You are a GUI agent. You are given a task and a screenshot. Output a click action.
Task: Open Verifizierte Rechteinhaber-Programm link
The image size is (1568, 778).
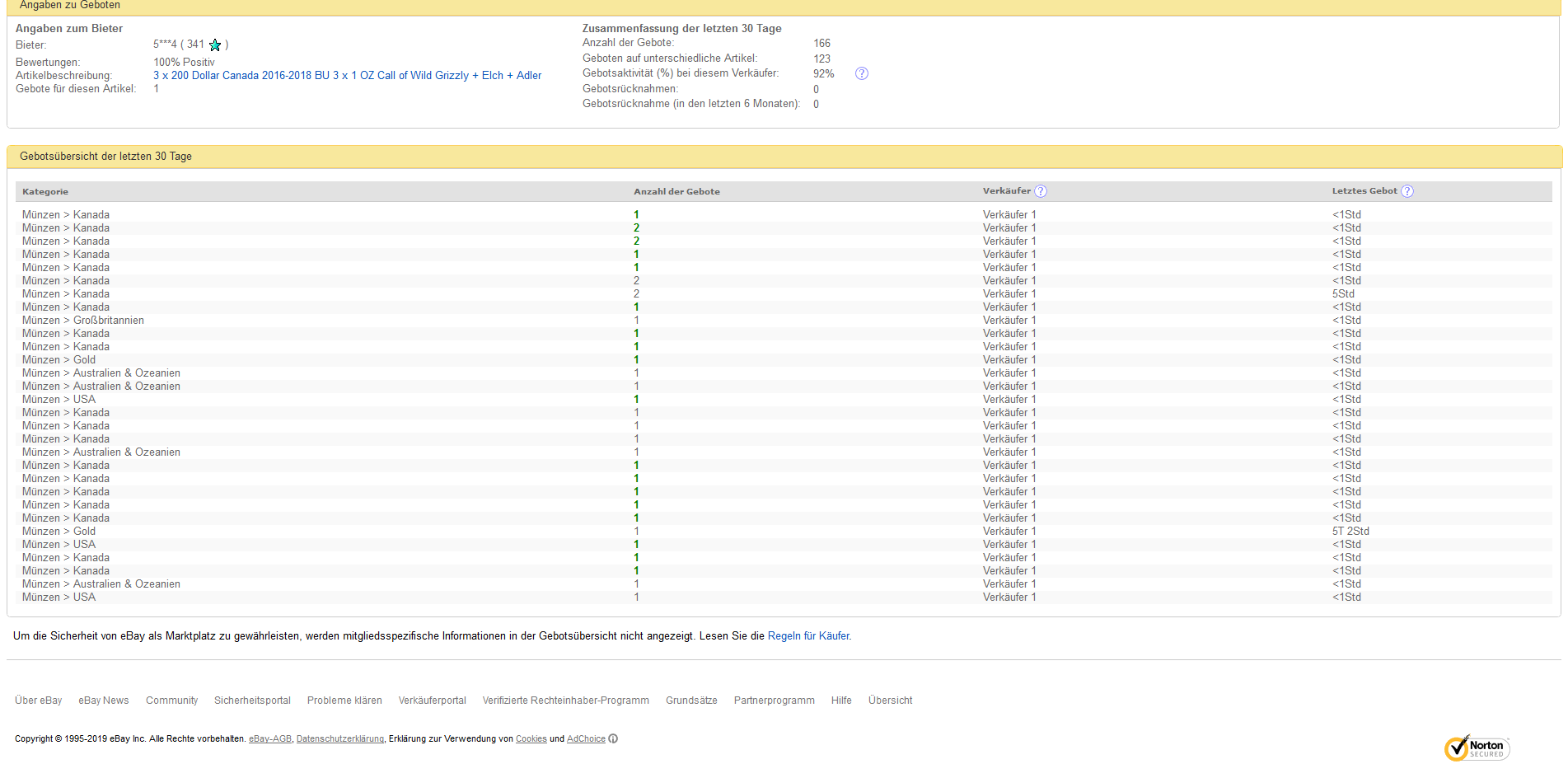[565, 701]
